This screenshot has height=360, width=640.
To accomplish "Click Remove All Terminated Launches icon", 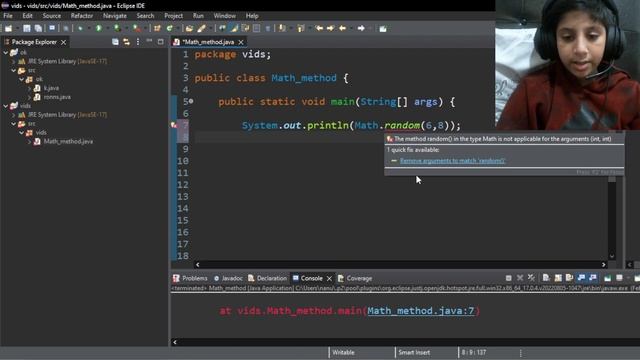I will [x=531, y=278].
